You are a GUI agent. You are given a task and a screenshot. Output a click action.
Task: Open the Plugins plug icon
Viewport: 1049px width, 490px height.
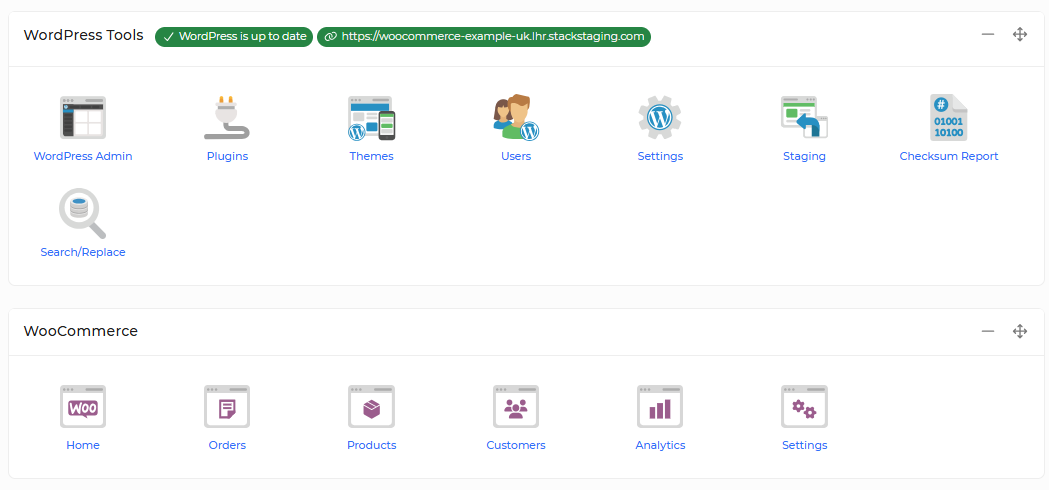tap(227, 117)
